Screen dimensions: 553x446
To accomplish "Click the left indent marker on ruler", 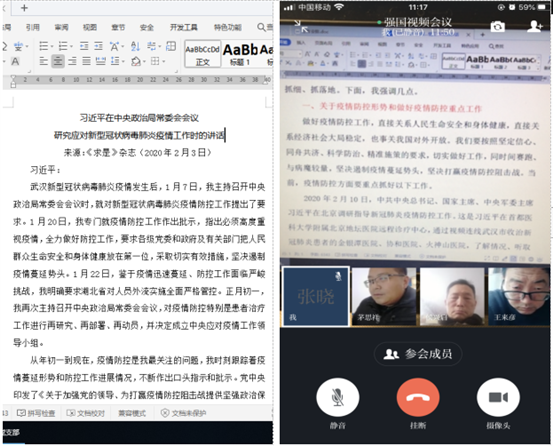I will coord(13,86).
